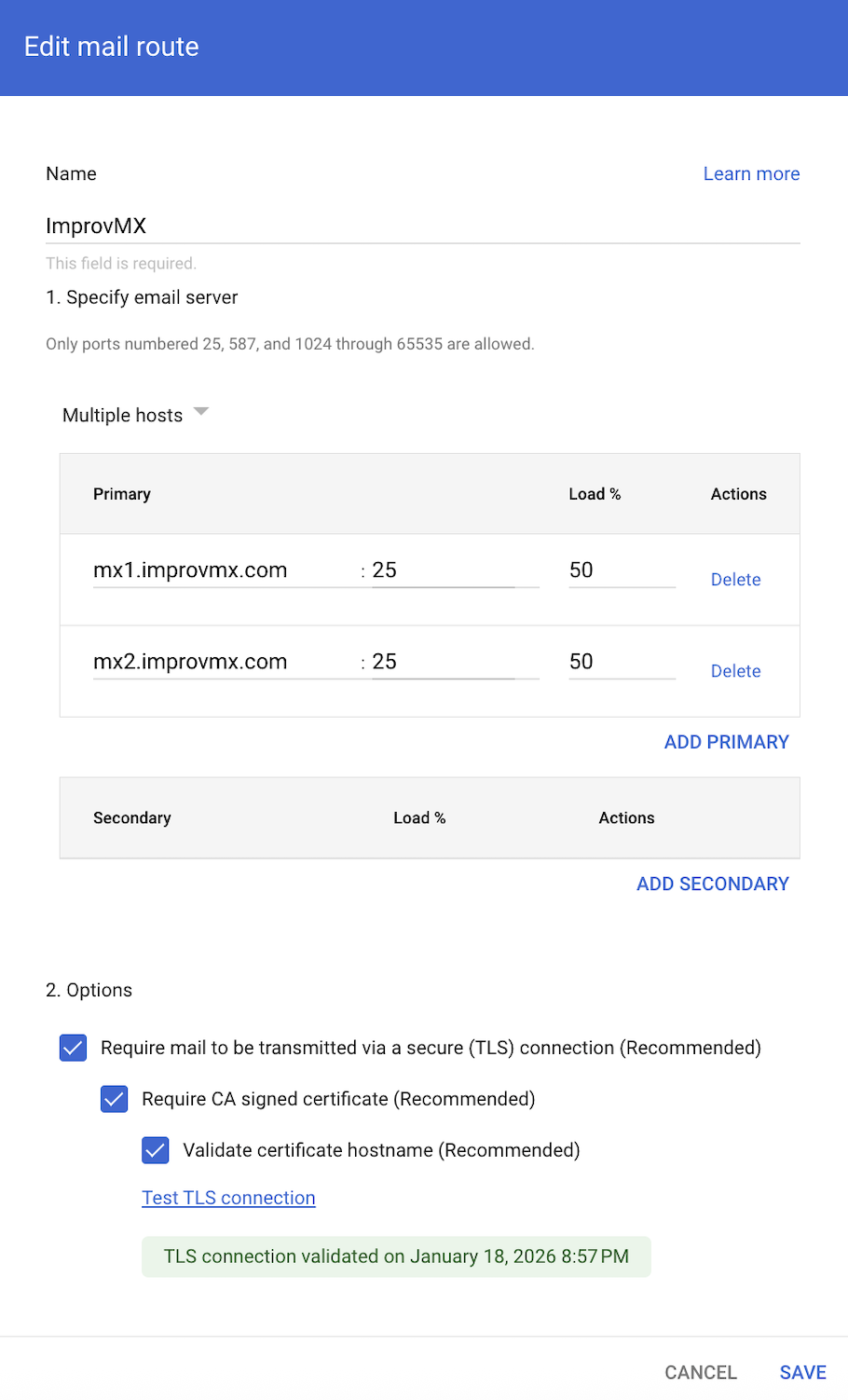This screenshot has width=848, height=1400.
Task: Click the TLS connection validated status message
Action: point(396,1256)
